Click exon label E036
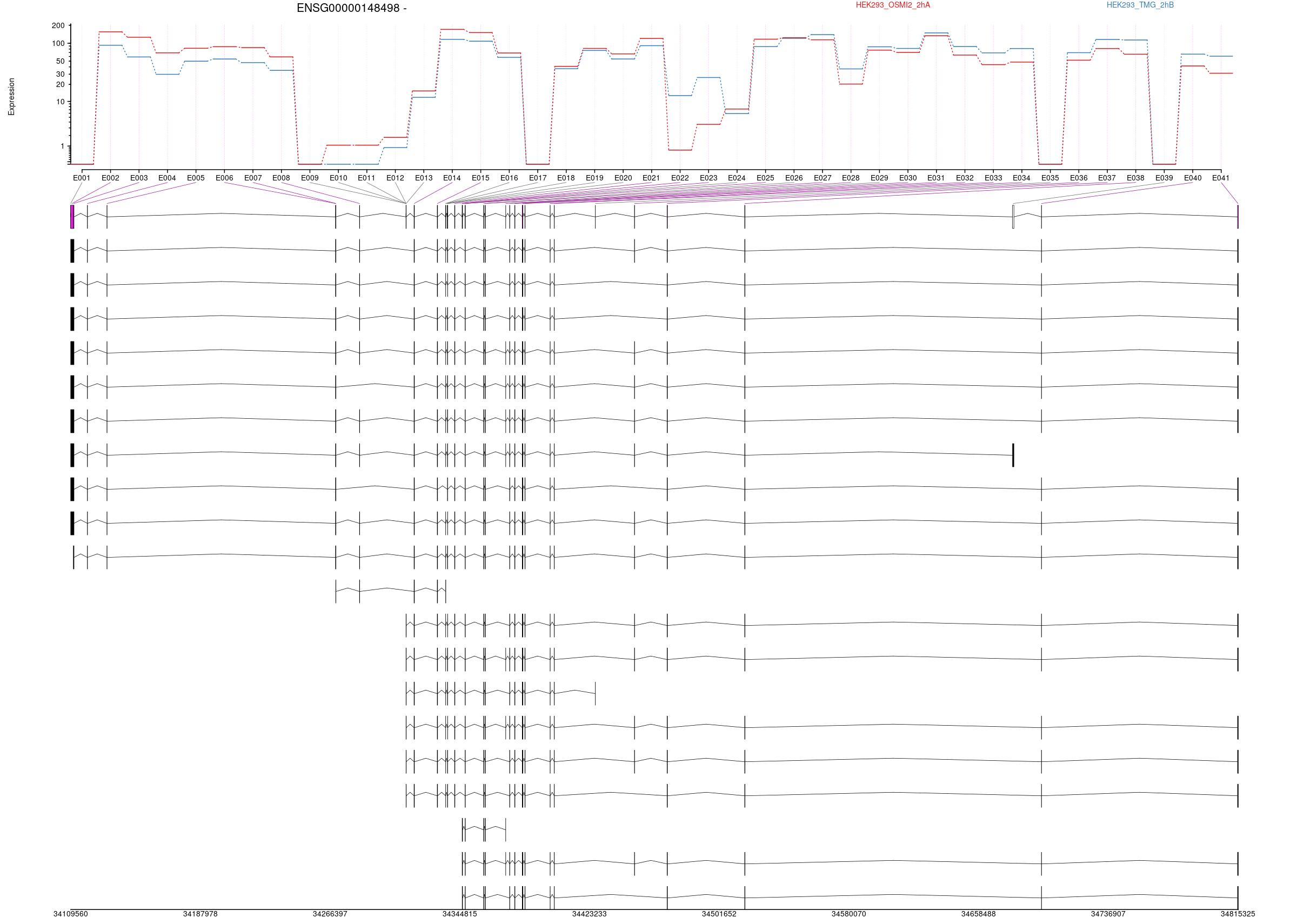The image size is (1297, 924). tap(1079, 178)
